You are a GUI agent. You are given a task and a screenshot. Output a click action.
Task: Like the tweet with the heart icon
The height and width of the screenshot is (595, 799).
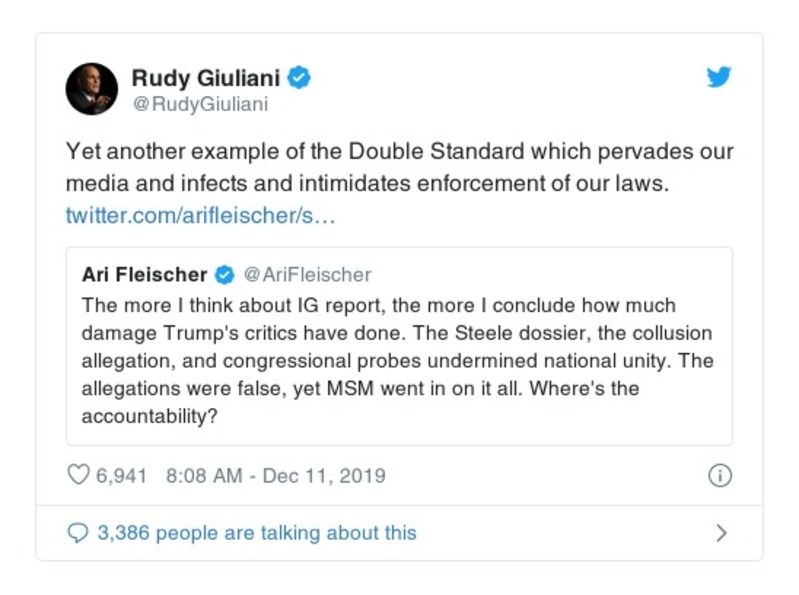point(78,475)
